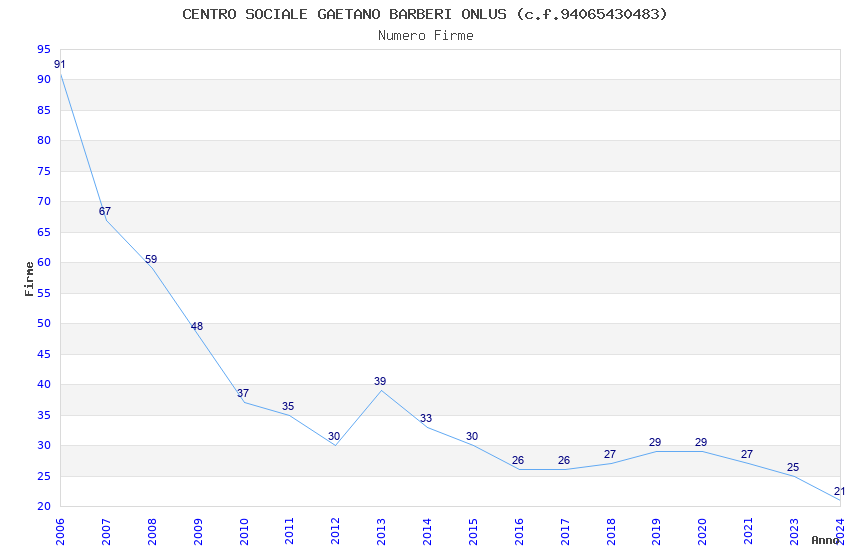Click the x-axis year 2012

(335, 532)
